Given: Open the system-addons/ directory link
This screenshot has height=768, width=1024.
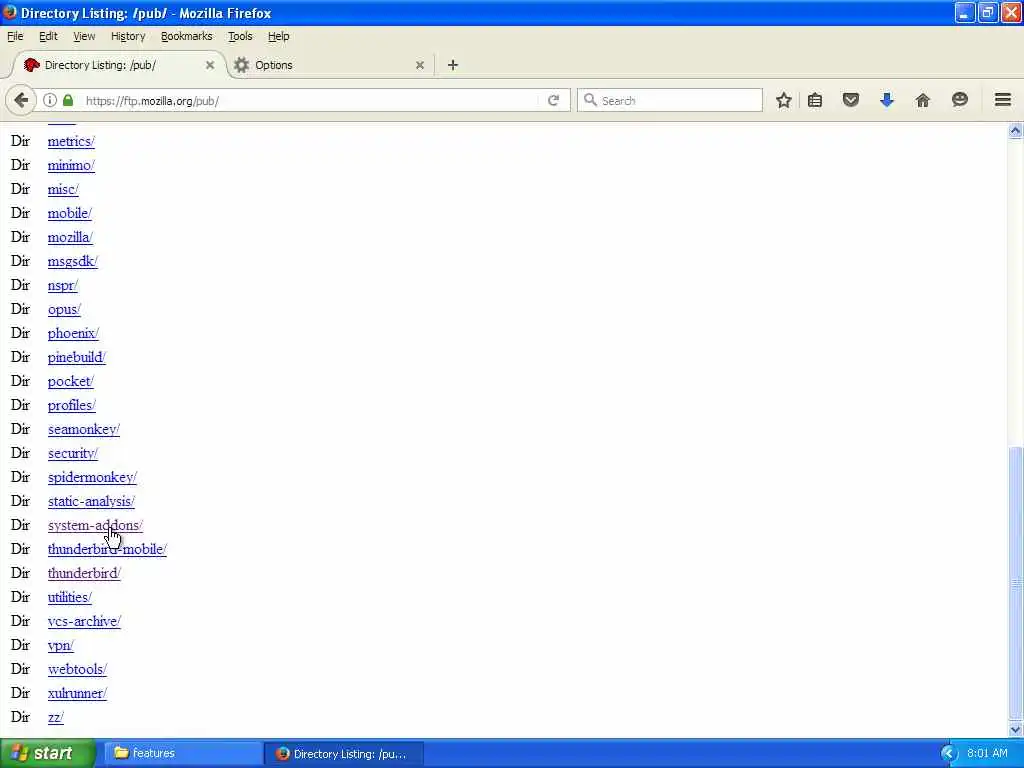Looking at the screenshot, I should point(95,525).
